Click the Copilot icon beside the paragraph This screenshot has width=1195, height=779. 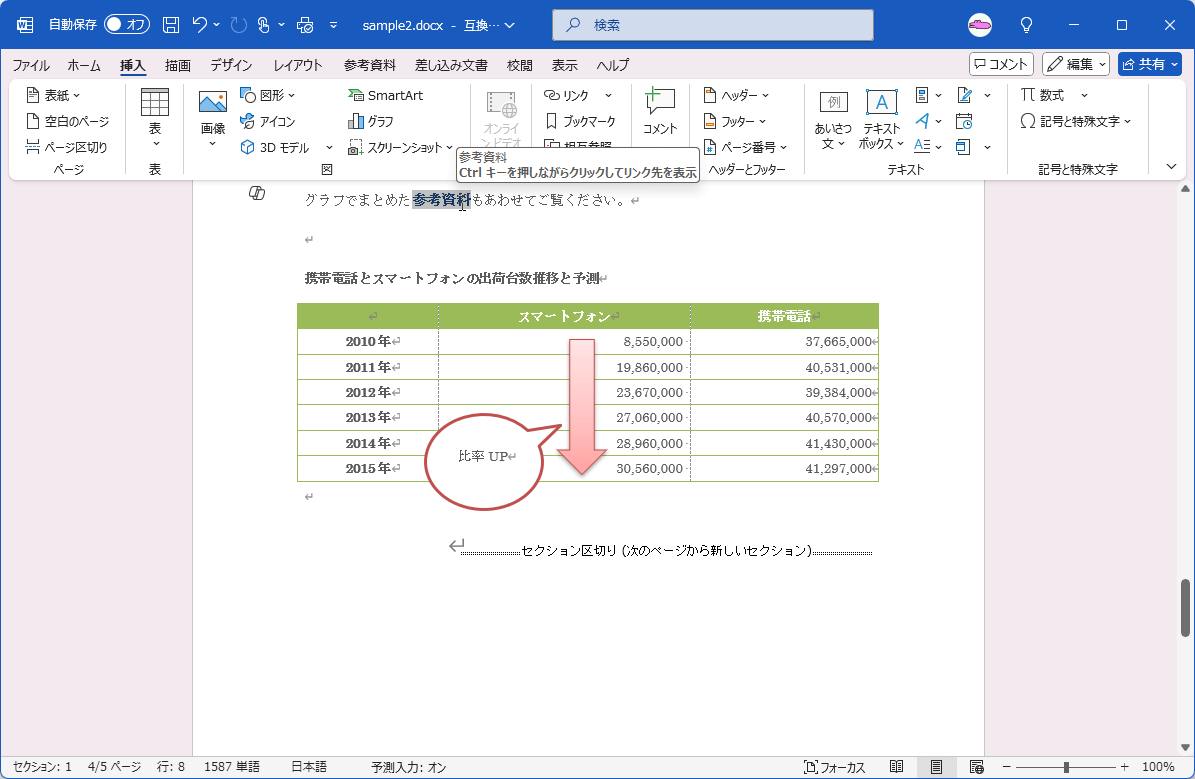[257, 194]
